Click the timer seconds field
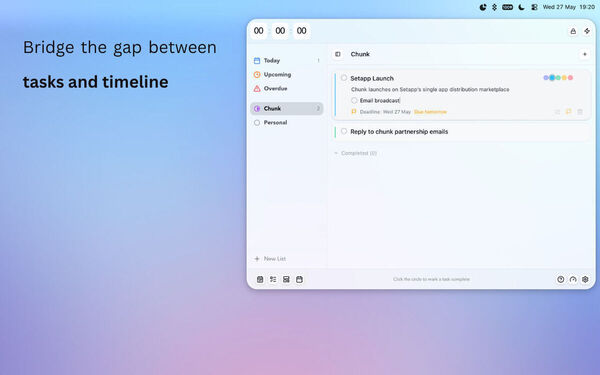 (302, 31)
